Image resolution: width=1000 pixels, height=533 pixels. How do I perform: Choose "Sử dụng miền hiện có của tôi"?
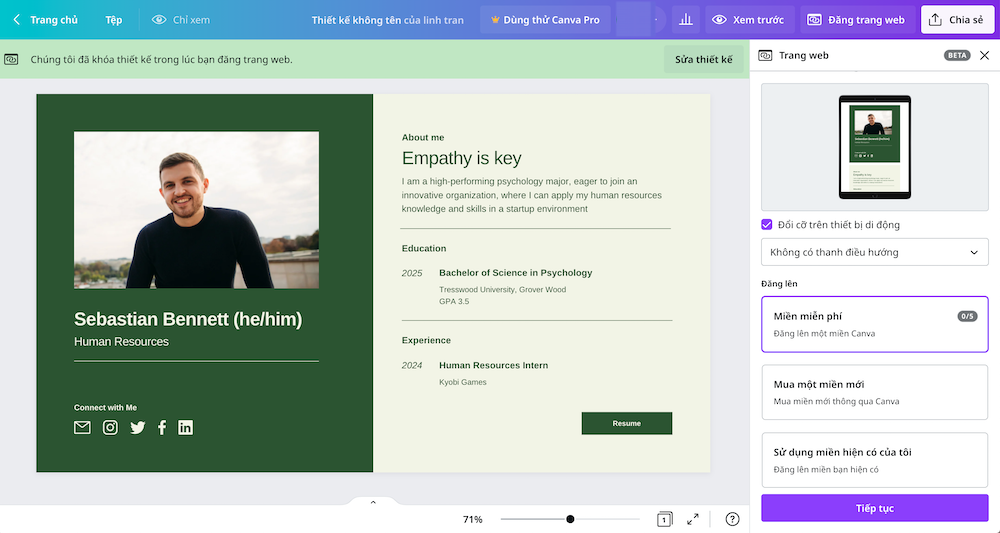pos(874,460)
